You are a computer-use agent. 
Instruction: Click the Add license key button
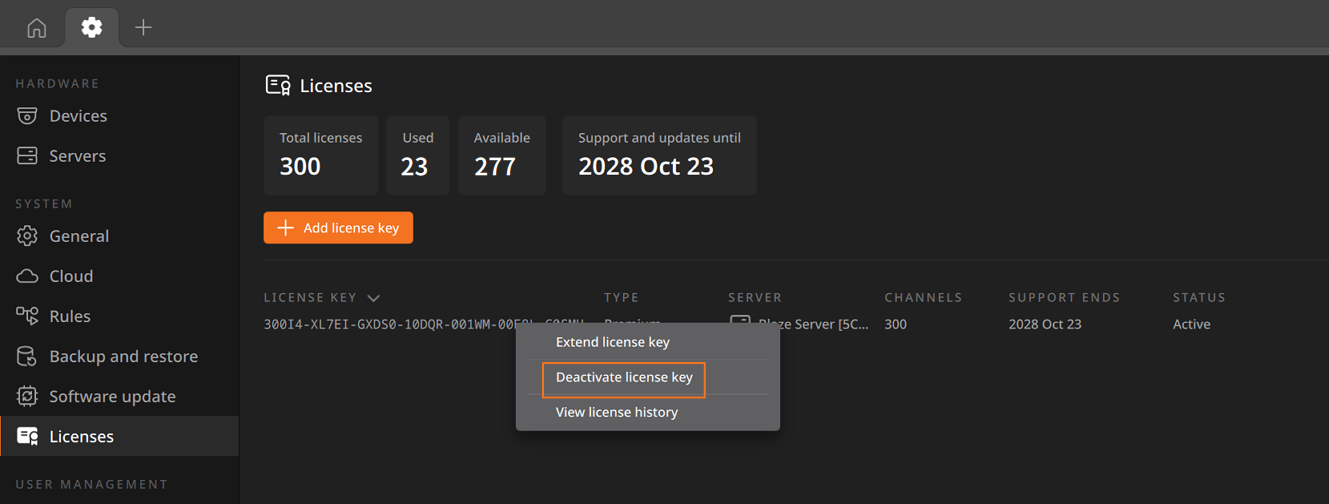338,228
